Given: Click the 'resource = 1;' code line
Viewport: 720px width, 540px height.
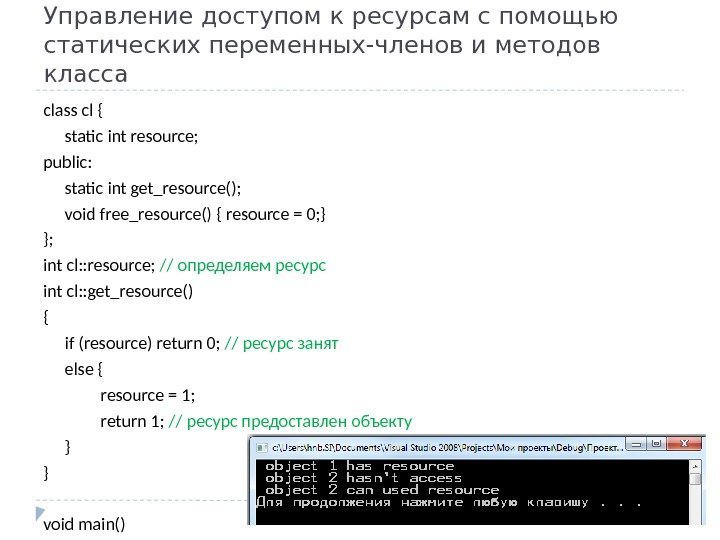Looking at the screenshot, I should [x=147, y=395].
